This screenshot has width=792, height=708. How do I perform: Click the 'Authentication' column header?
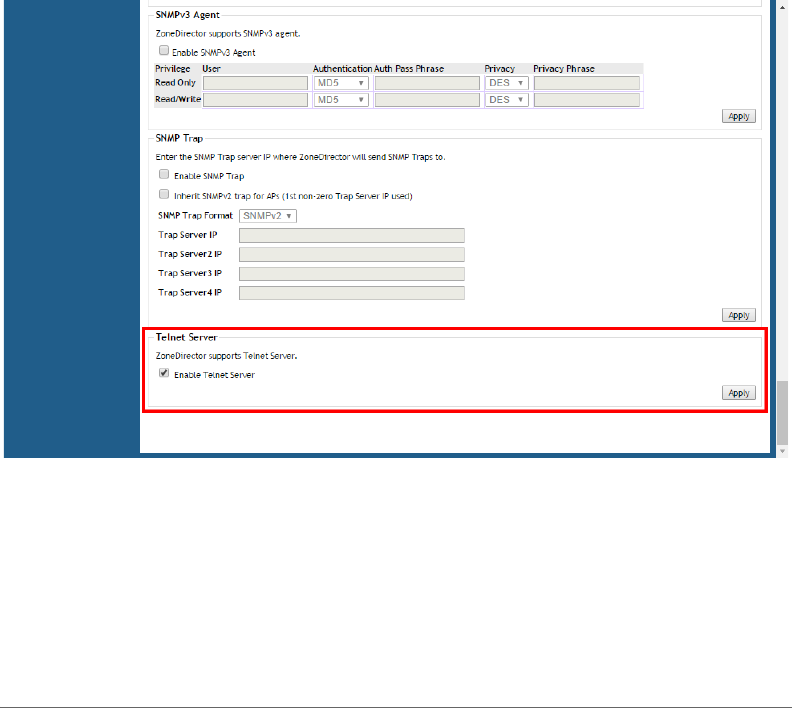(x=342, y=69)
